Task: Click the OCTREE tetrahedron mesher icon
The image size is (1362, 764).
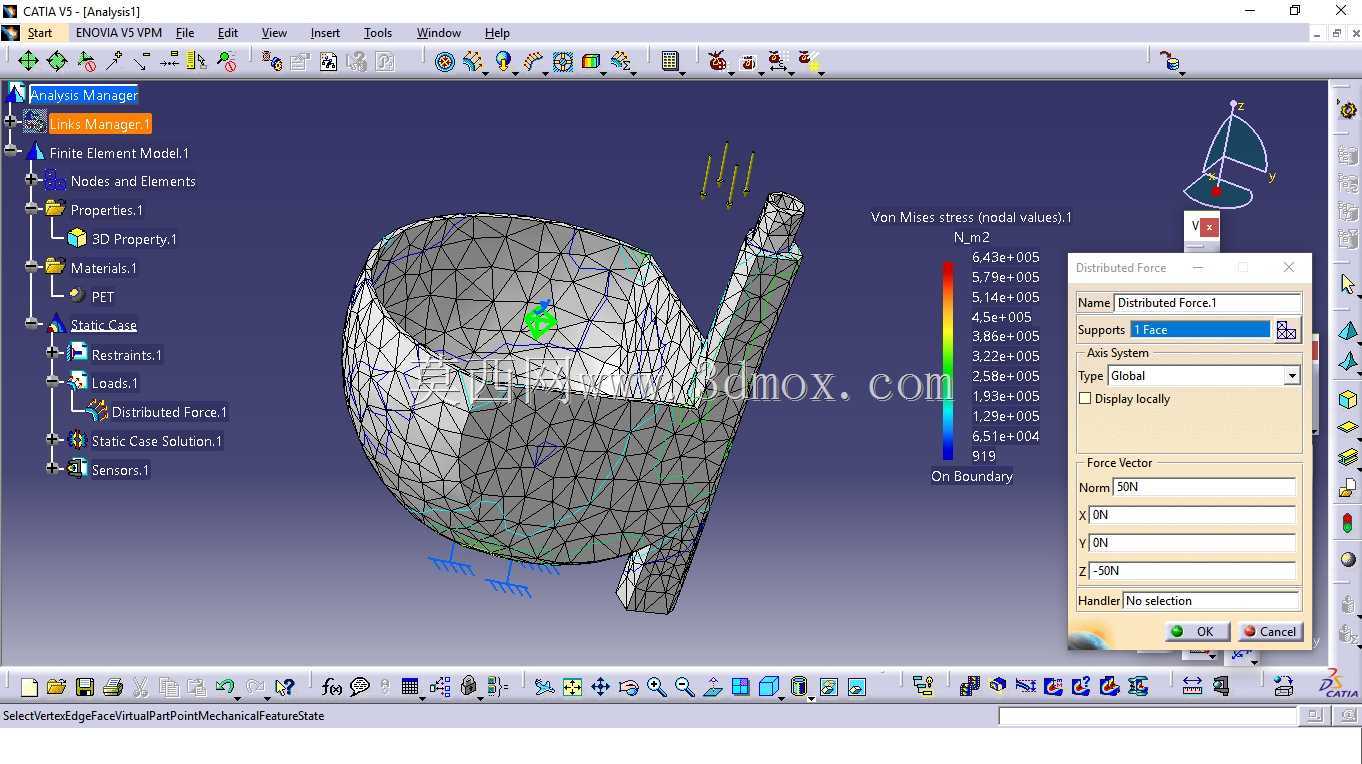Action: coord(1347,331)
